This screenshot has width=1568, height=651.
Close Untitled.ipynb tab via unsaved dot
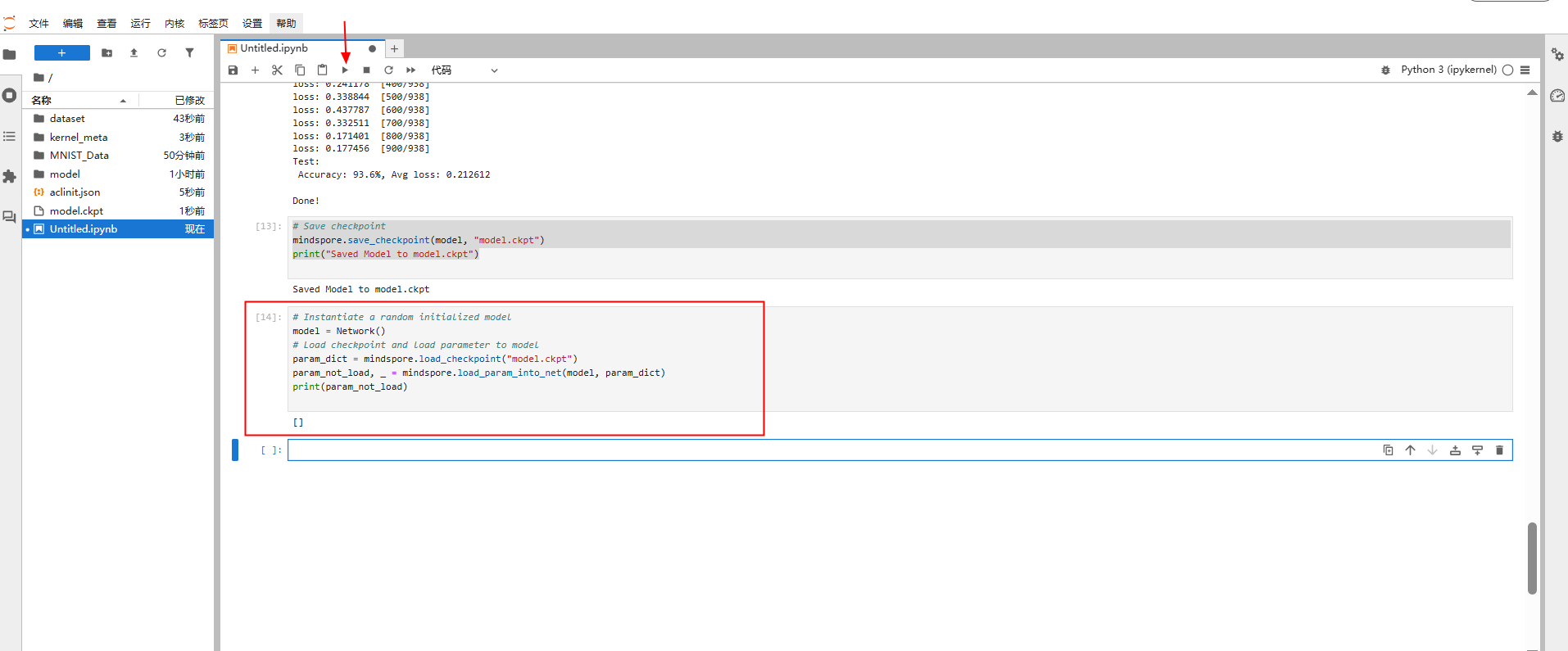click(372, 49)
